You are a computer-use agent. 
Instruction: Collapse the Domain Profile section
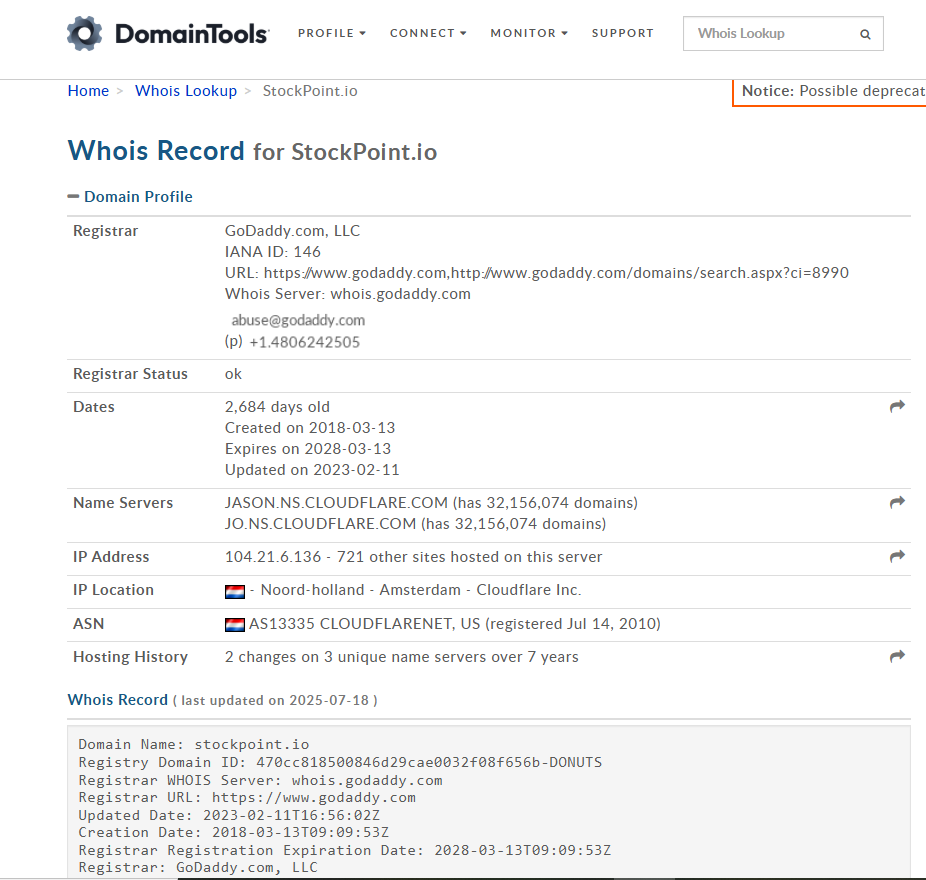click(130, 197)
